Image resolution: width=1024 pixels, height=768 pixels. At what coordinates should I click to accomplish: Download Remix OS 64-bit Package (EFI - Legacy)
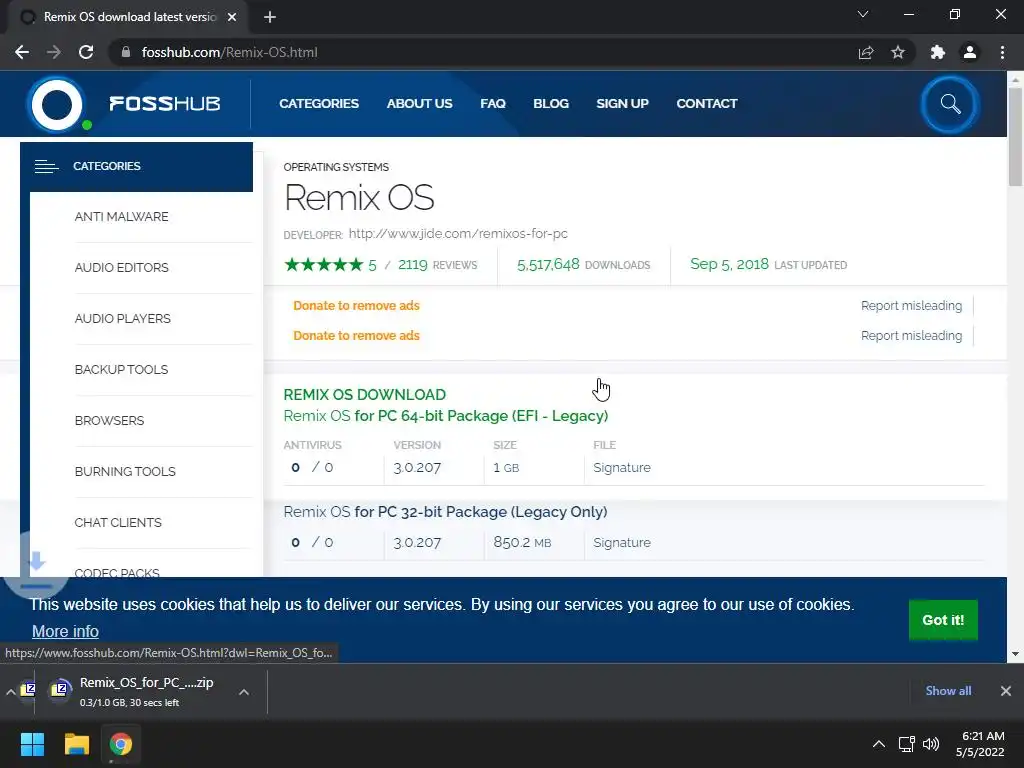coord(445,416)
